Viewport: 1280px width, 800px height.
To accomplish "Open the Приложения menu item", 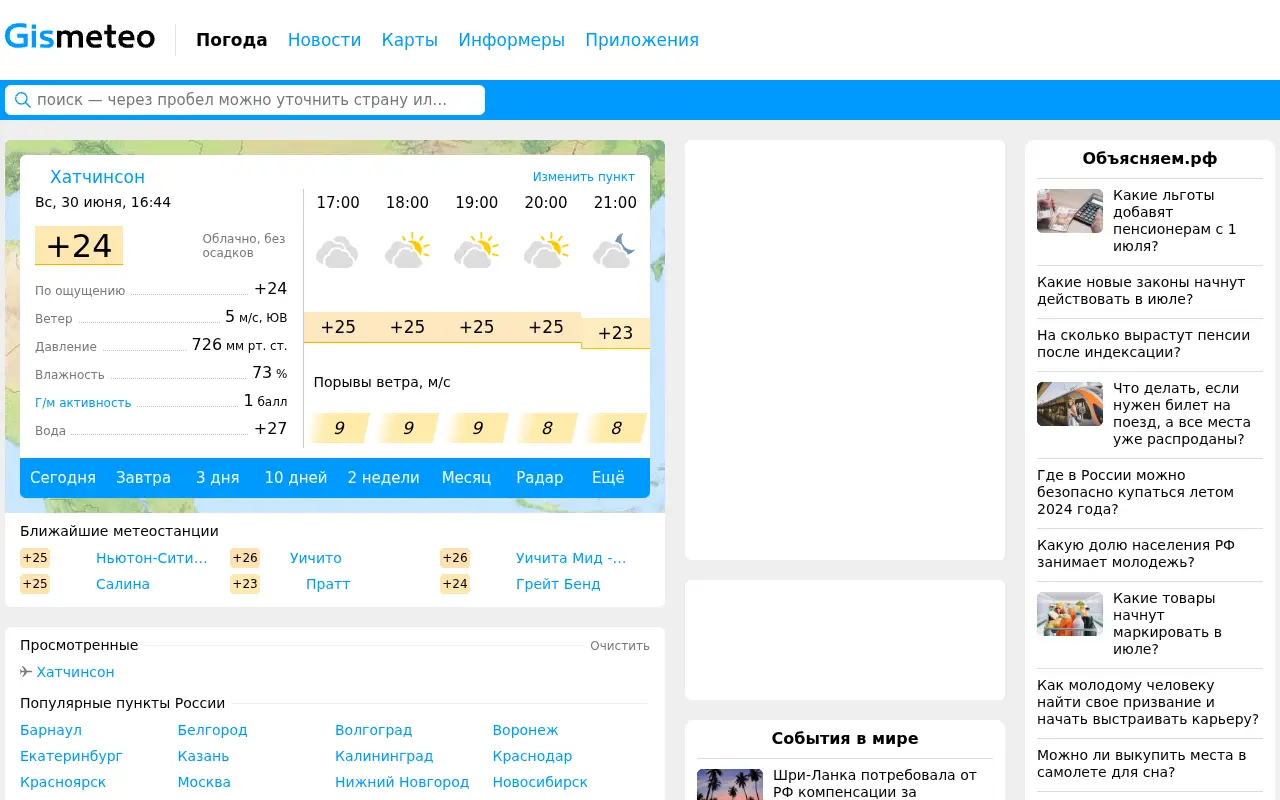I will coord(642,40).
